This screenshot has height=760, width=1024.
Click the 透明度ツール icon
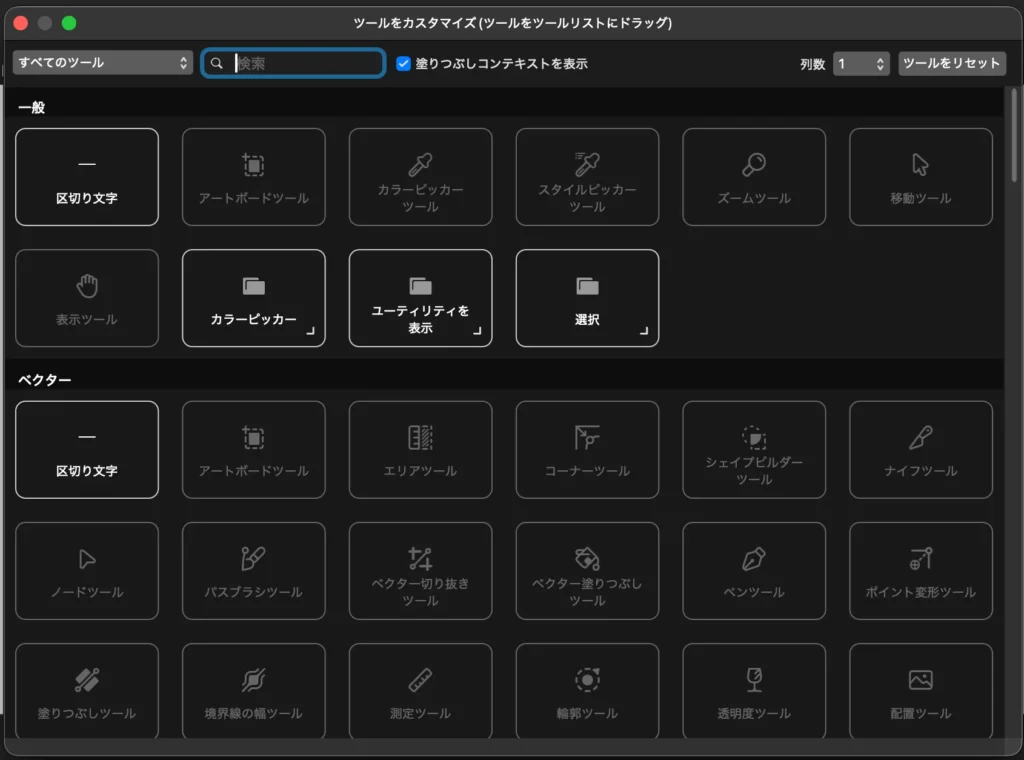[x=754, y=680]
